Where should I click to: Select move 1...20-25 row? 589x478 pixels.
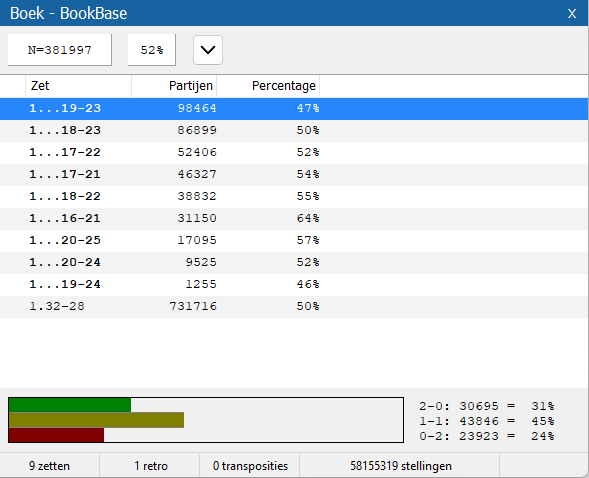click(x=294, y=240)
